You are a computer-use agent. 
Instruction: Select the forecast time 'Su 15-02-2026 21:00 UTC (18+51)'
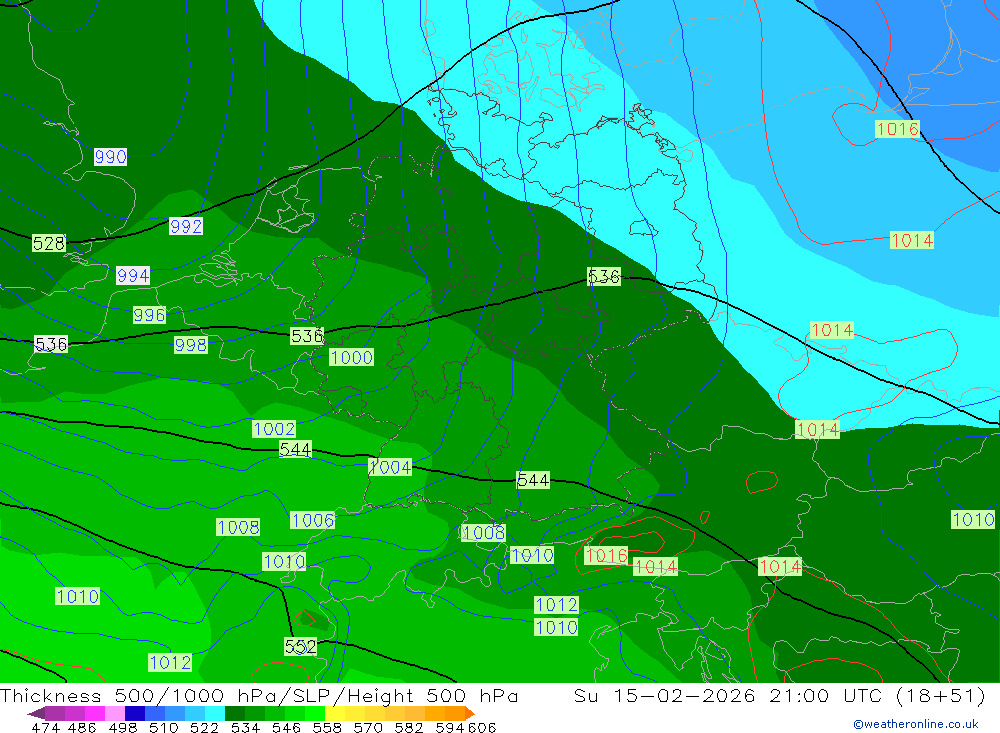point(779,695)
